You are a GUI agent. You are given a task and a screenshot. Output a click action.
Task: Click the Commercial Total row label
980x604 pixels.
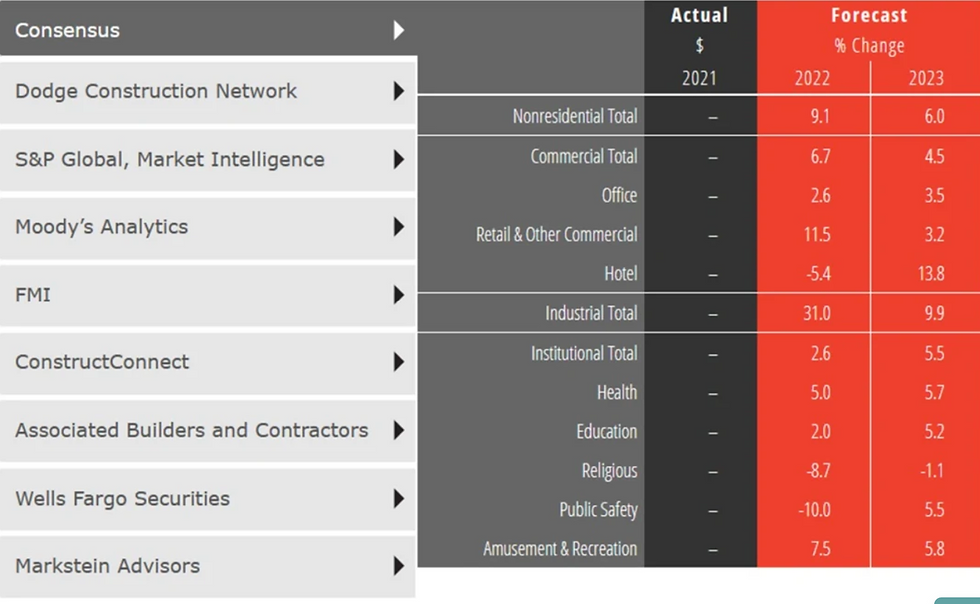(584, 156)
